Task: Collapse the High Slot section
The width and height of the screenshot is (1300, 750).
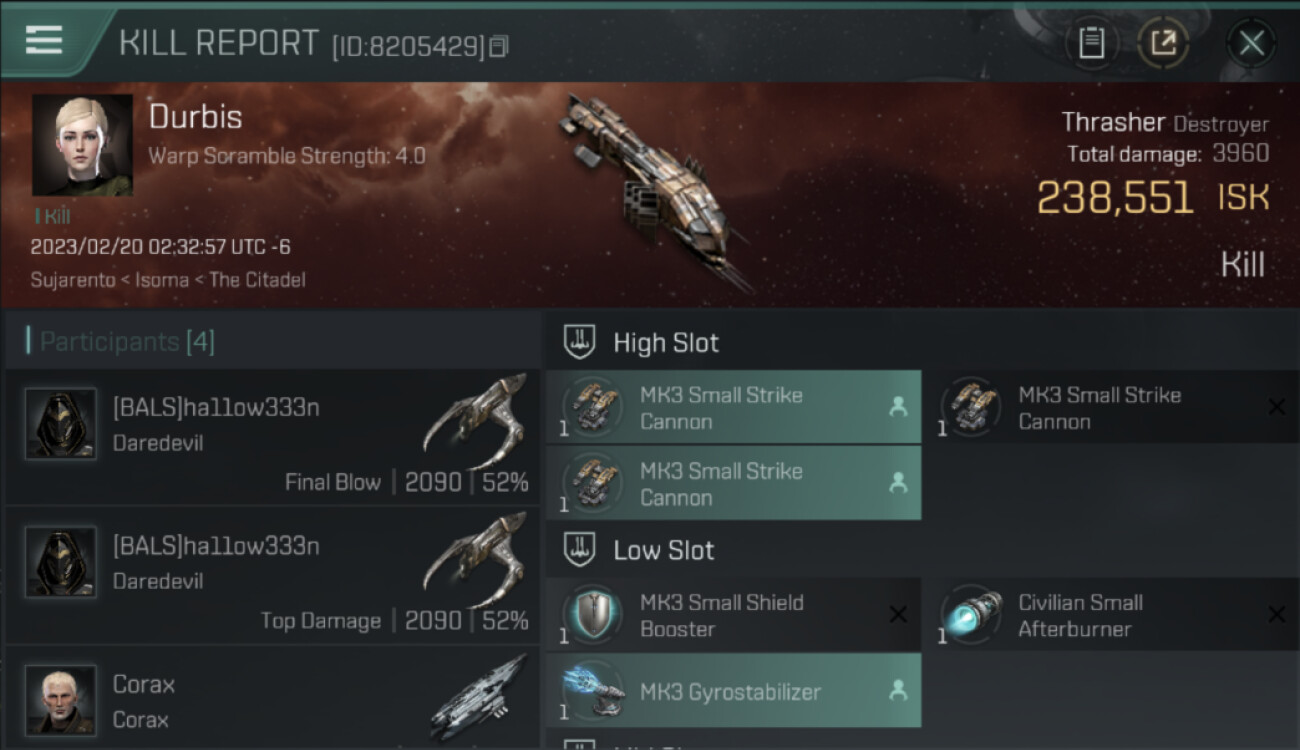Action: point(580,343)
